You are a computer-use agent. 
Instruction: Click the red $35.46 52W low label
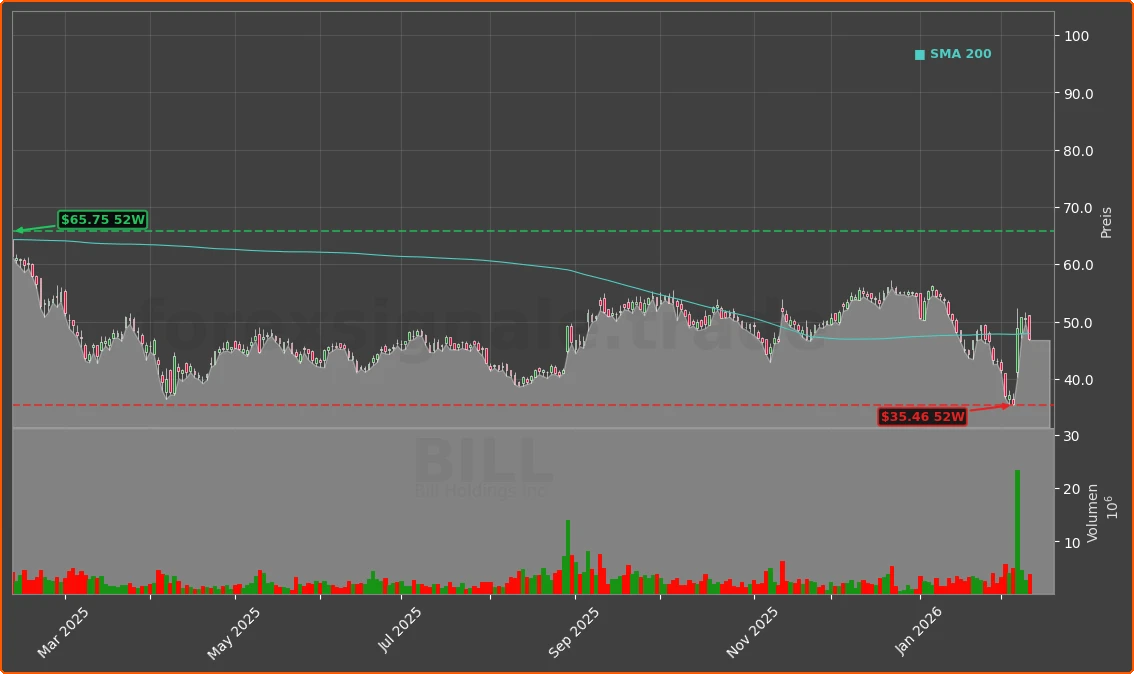click(x=921, y=417)
